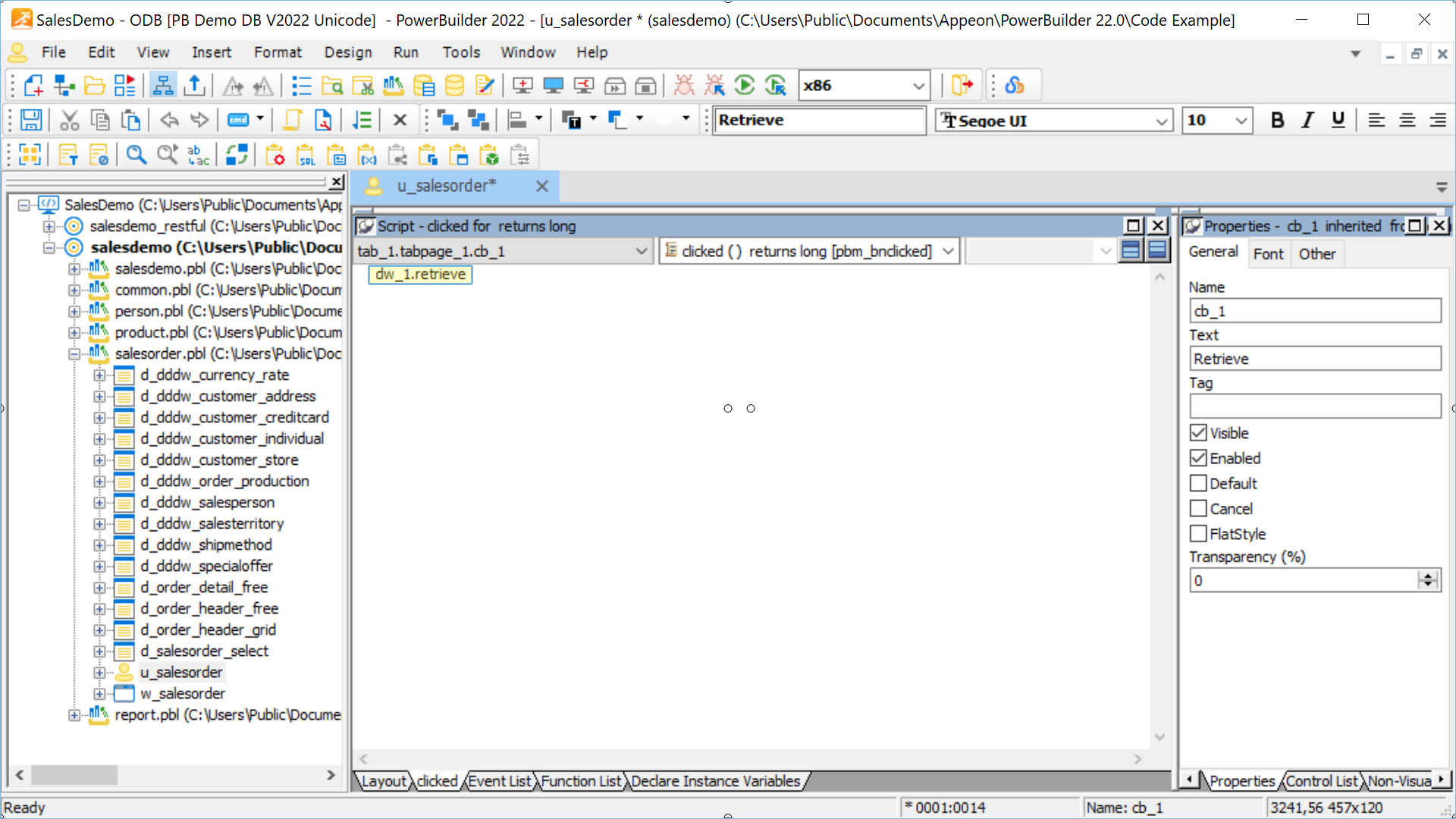Click the blue cloud link toolbar icon

tap(1015, 86)
